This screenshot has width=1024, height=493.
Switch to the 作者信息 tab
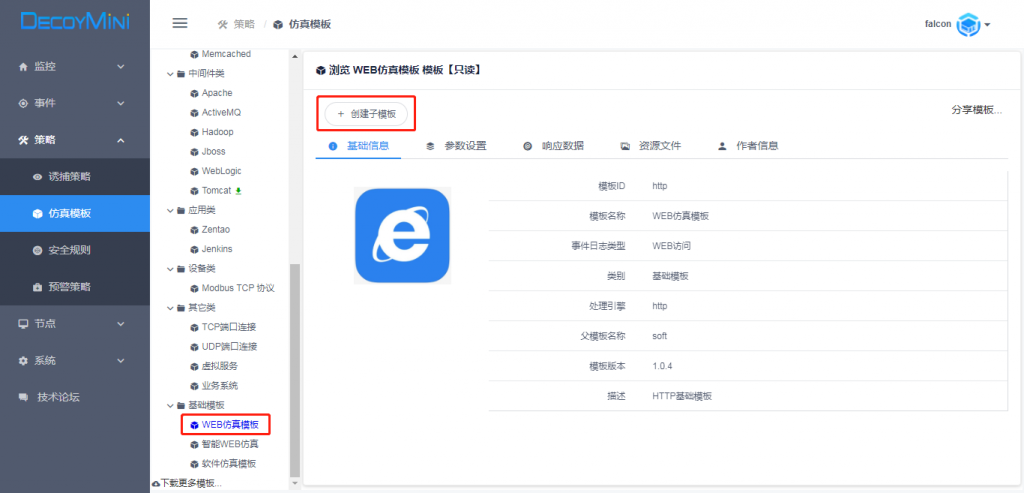[748, 146]
